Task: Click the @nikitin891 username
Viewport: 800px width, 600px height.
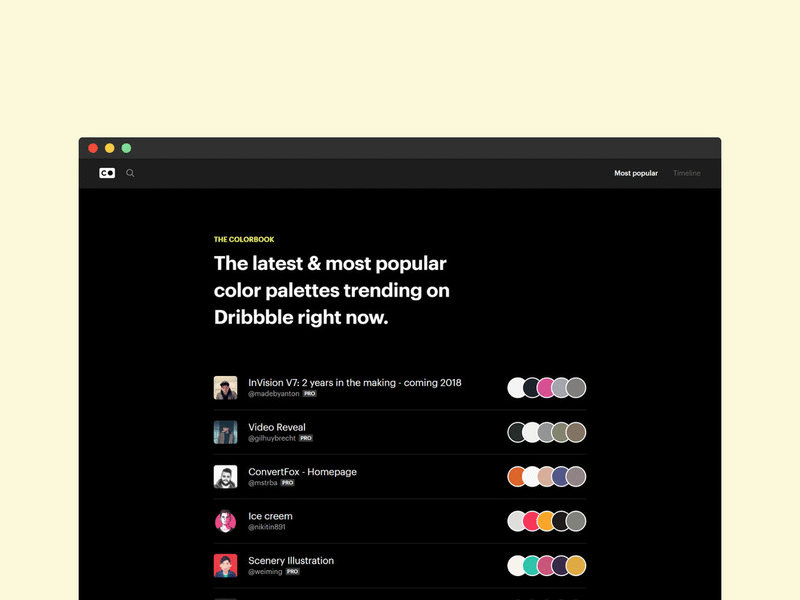Action: click(268, 528)
